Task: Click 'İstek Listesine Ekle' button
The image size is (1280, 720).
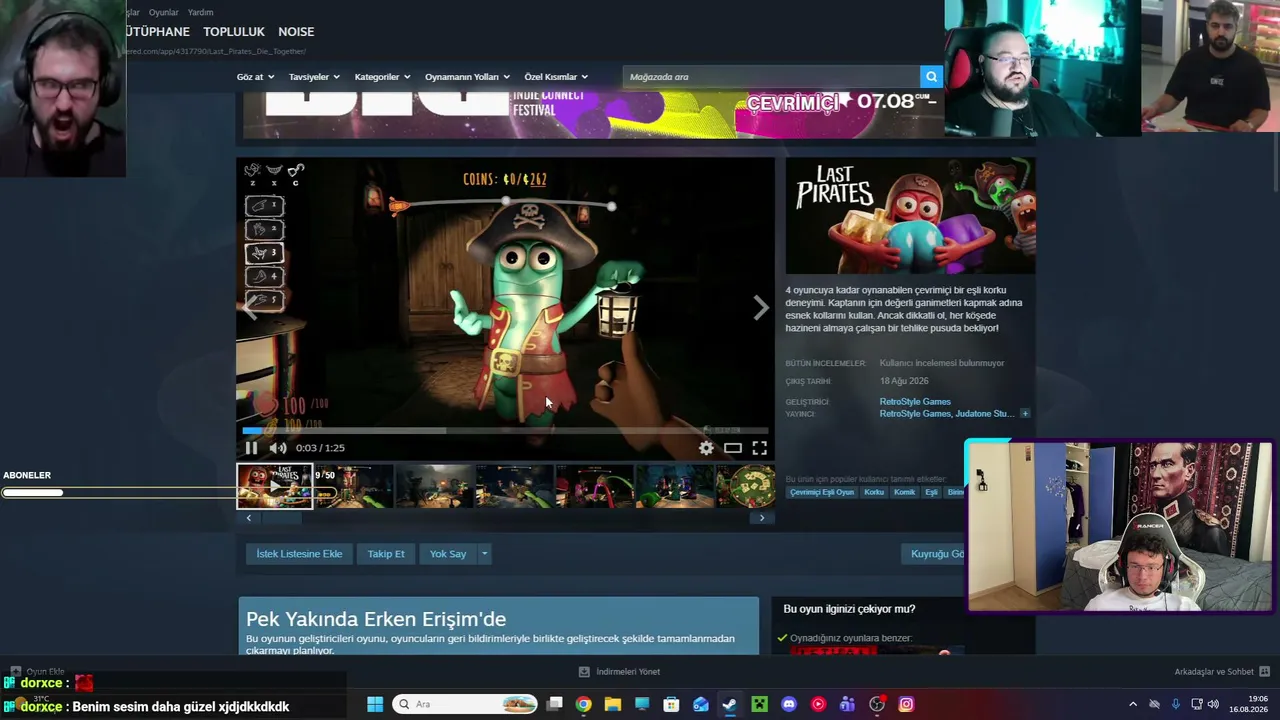Action: tap(299, 554)
